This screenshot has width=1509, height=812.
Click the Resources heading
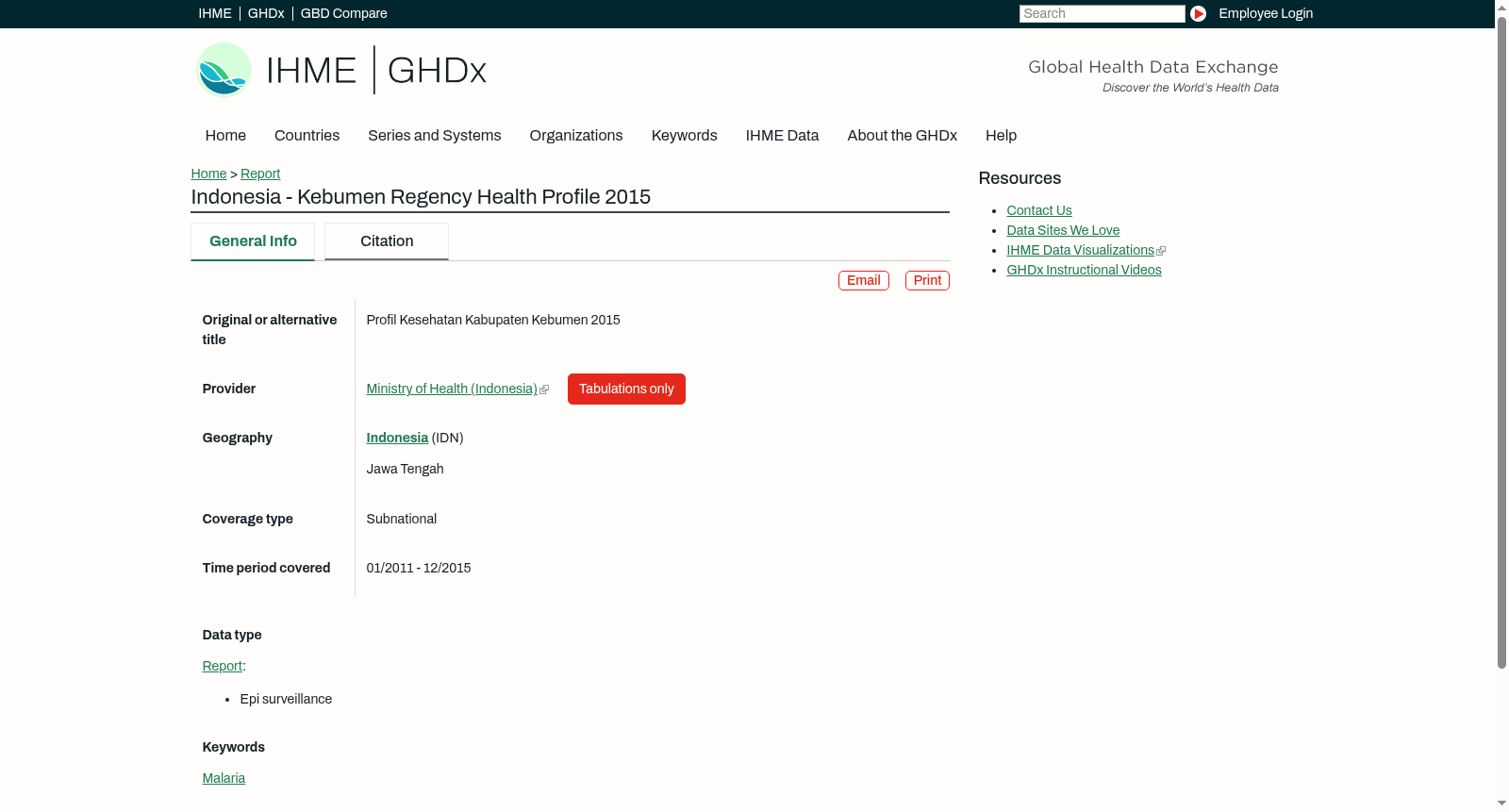coord(1020,178)
